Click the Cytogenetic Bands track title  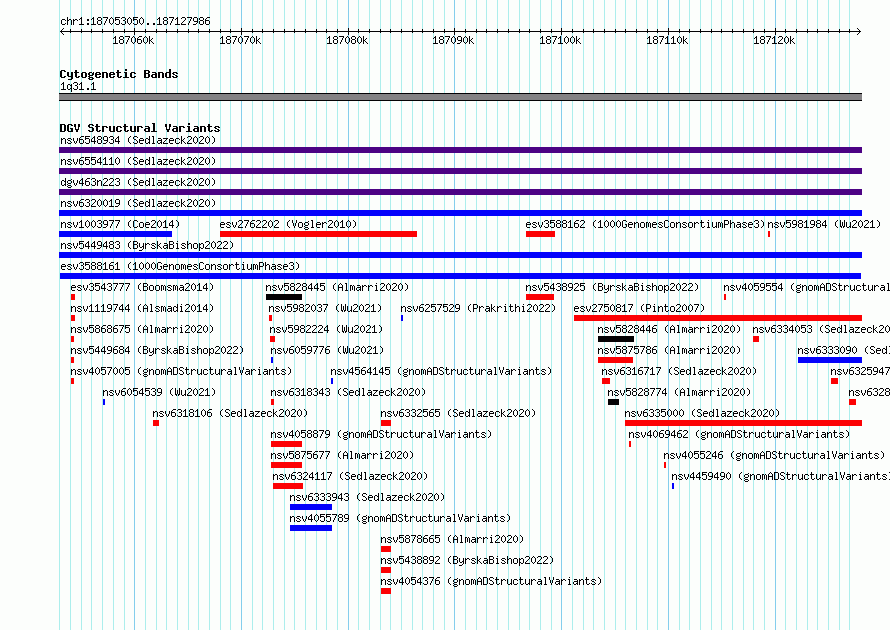click(x=119, y=74)
